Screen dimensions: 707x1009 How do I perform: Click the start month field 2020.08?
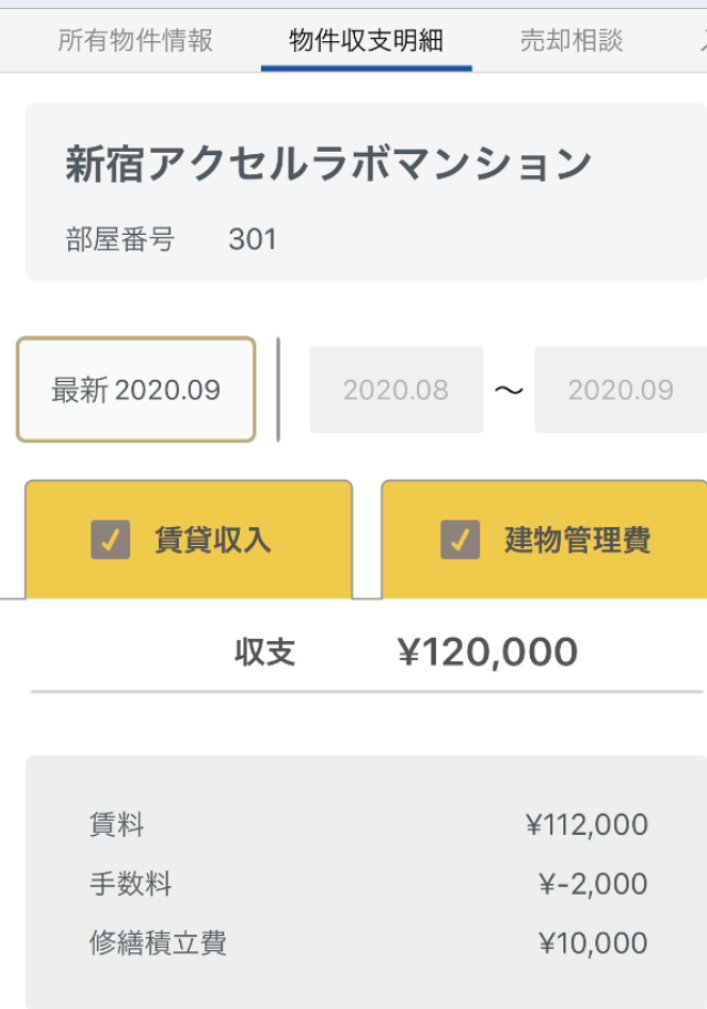396,390
